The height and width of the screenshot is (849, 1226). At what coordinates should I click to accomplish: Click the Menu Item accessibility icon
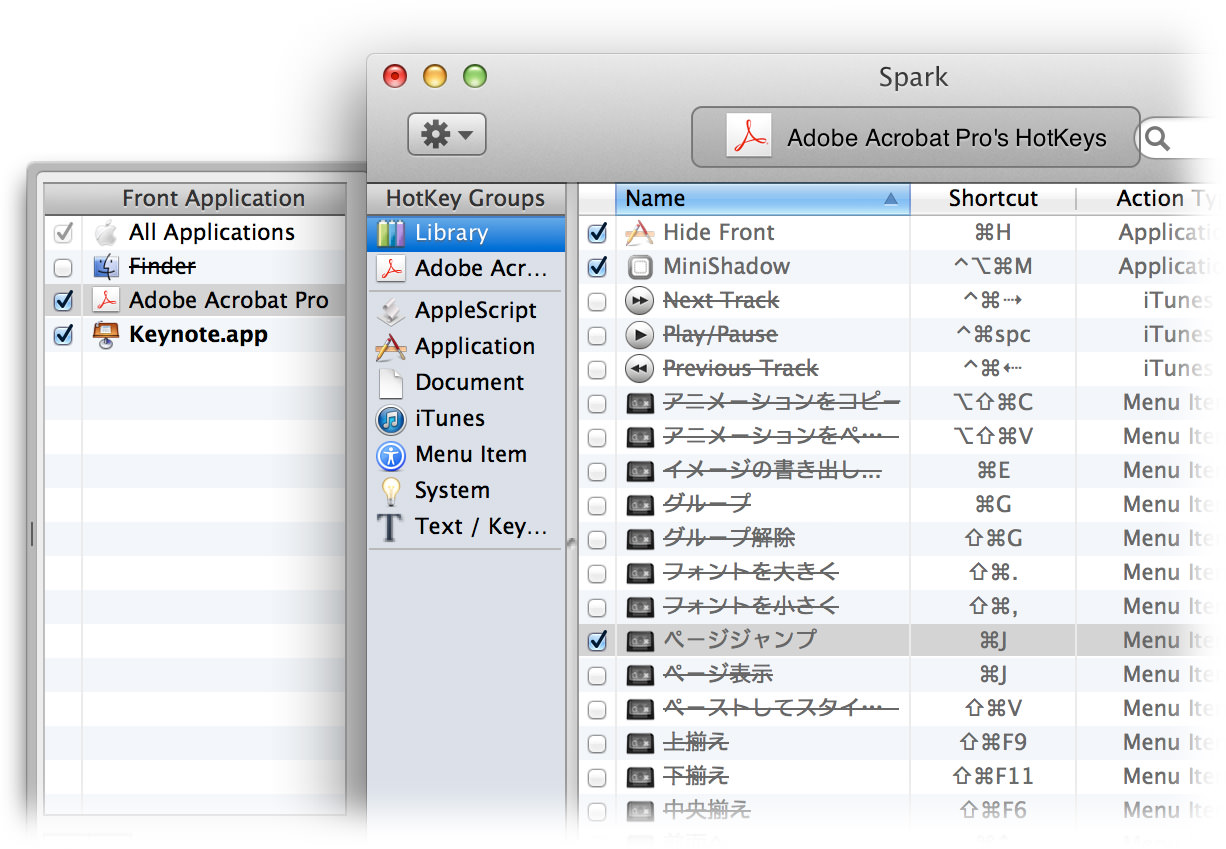tap(390, 455)
